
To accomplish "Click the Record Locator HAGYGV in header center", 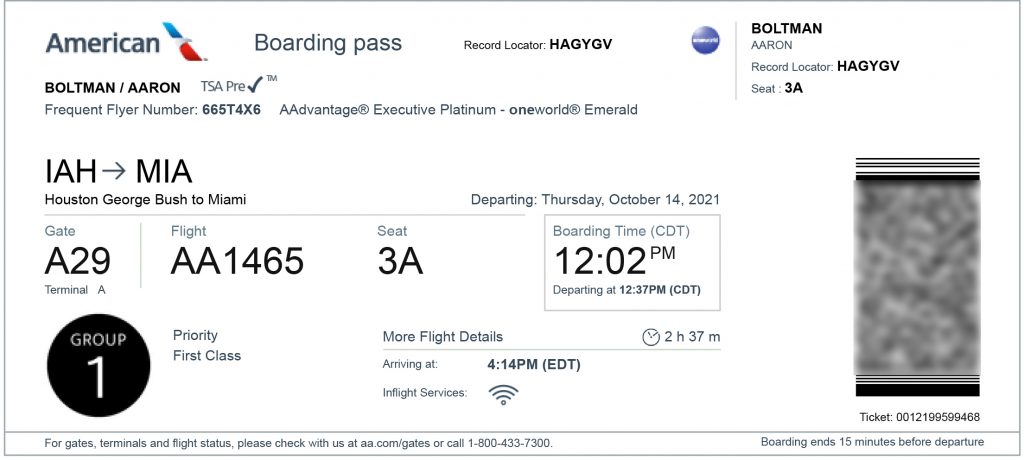I will click(x=580, y=45).
